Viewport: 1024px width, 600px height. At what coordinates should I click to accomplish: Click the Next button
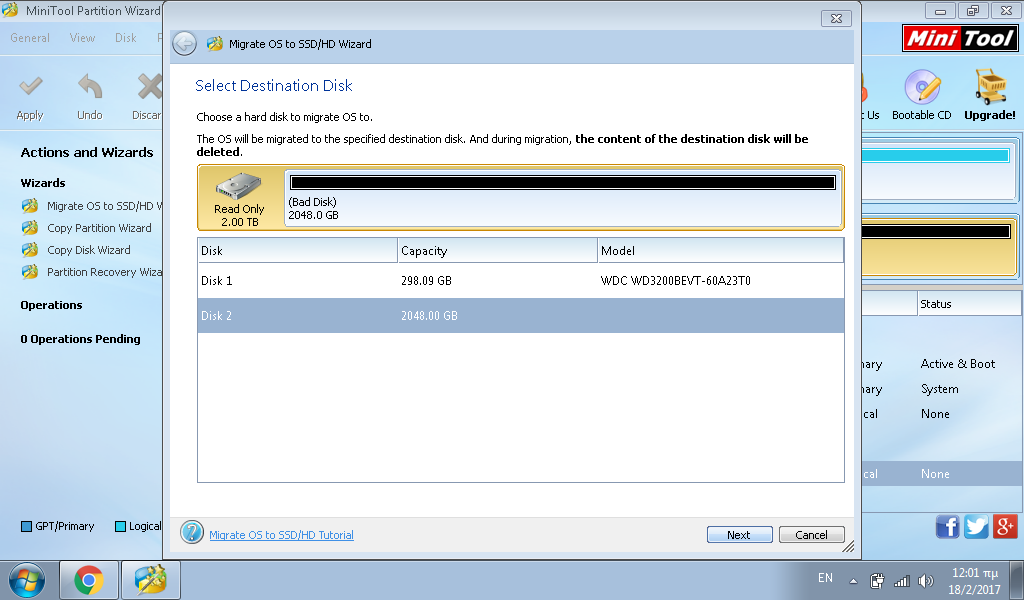[739, 535]
